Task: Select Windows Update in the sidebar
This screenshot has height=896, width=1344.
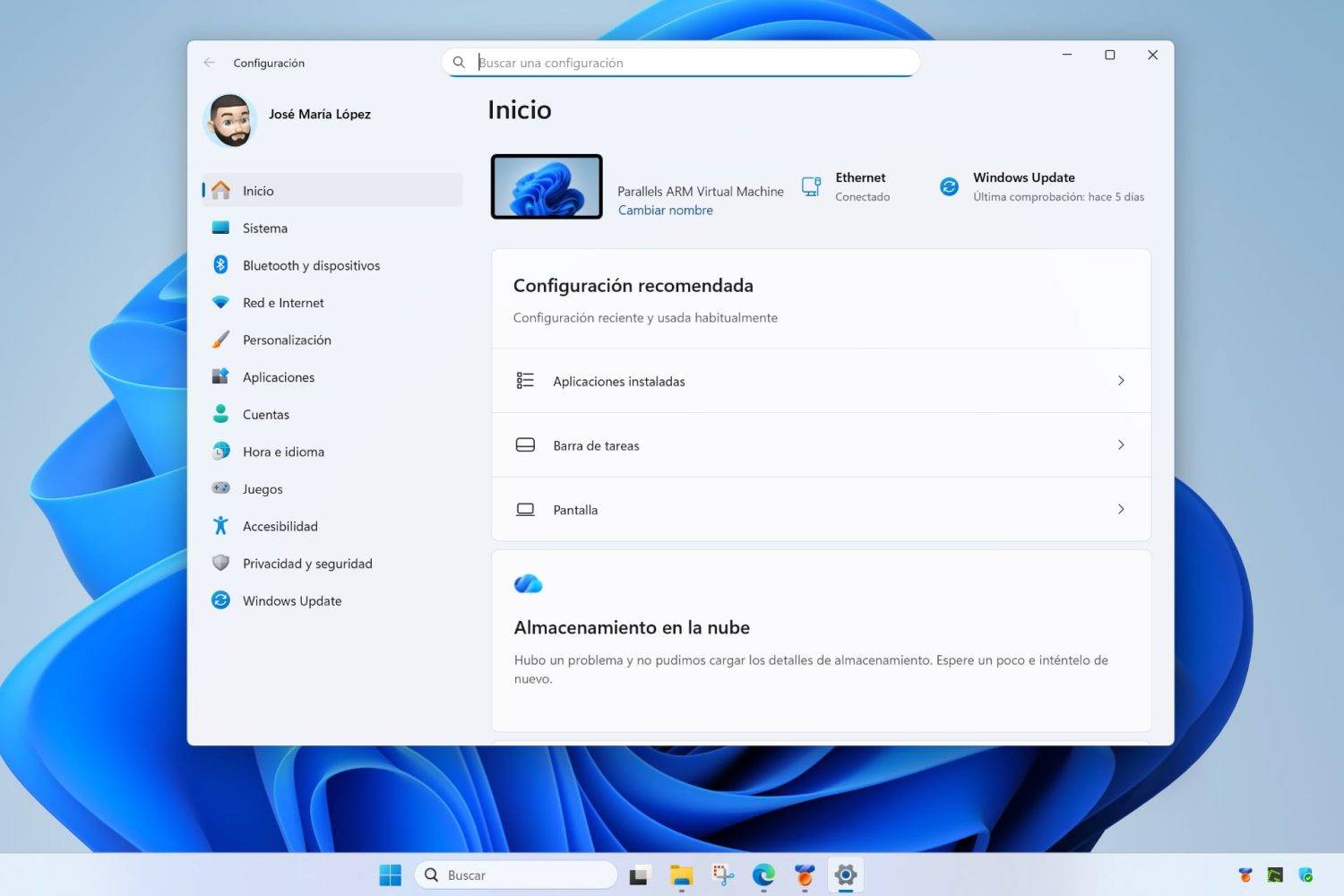Action: (x=332, y=601)
